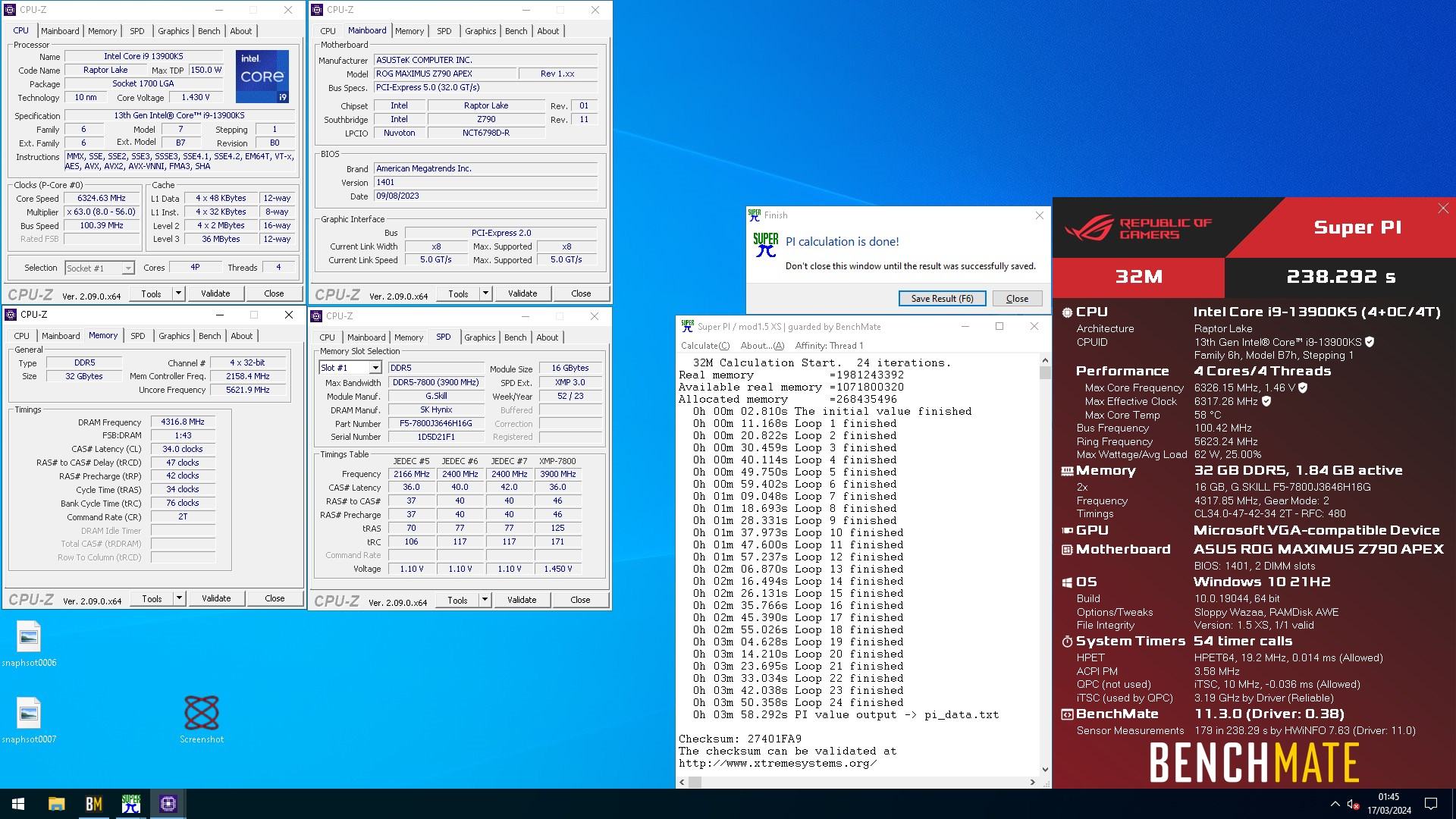
Task: Expand the Socket #1 selection dropdown
Action: tap(127, 268)
